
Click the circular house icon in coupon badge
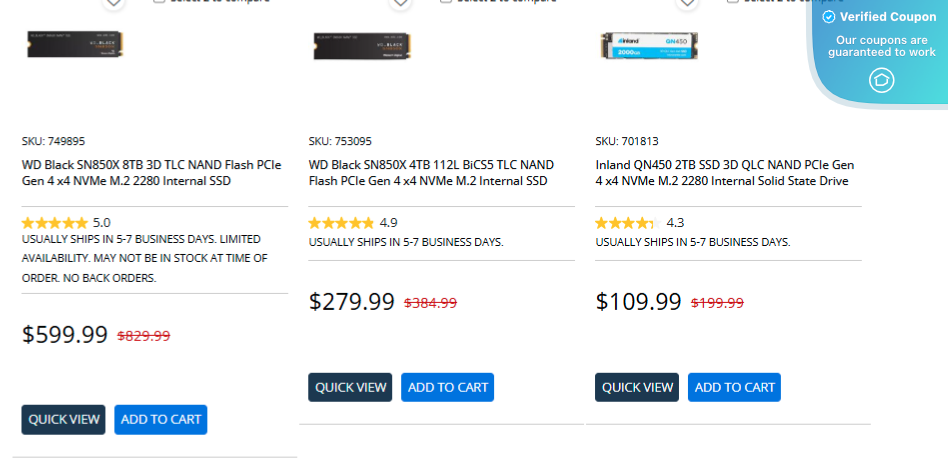[881, 80]
